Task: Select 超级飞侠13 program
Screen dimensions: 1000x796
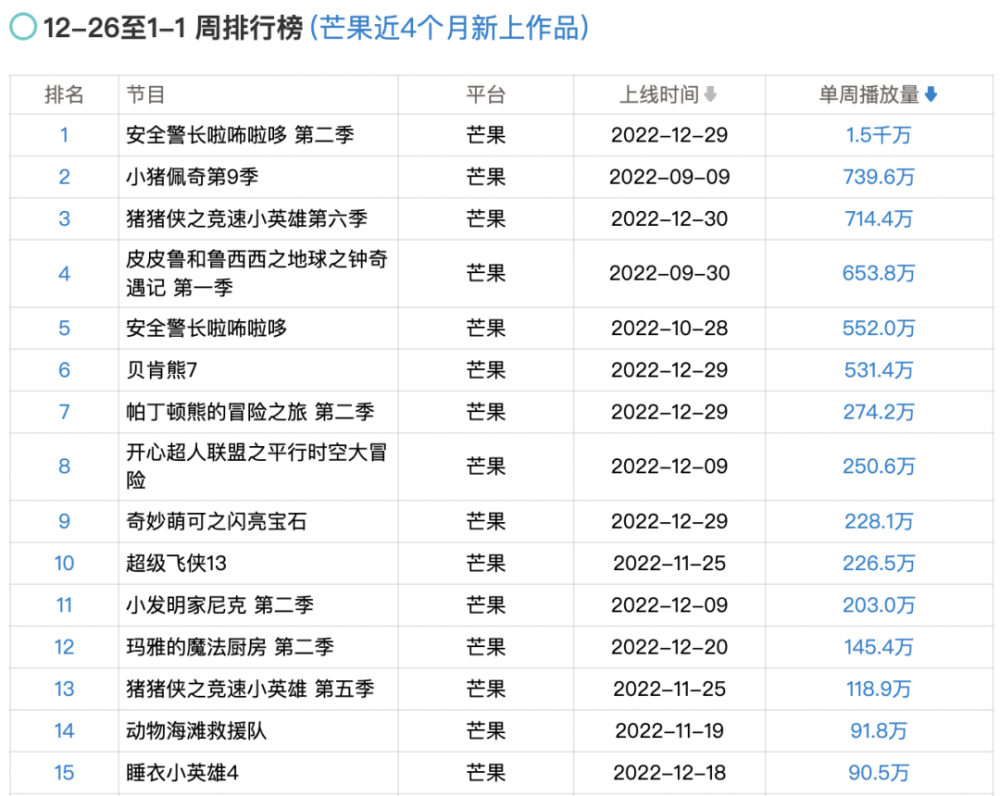Action: [x=176, y=563]
